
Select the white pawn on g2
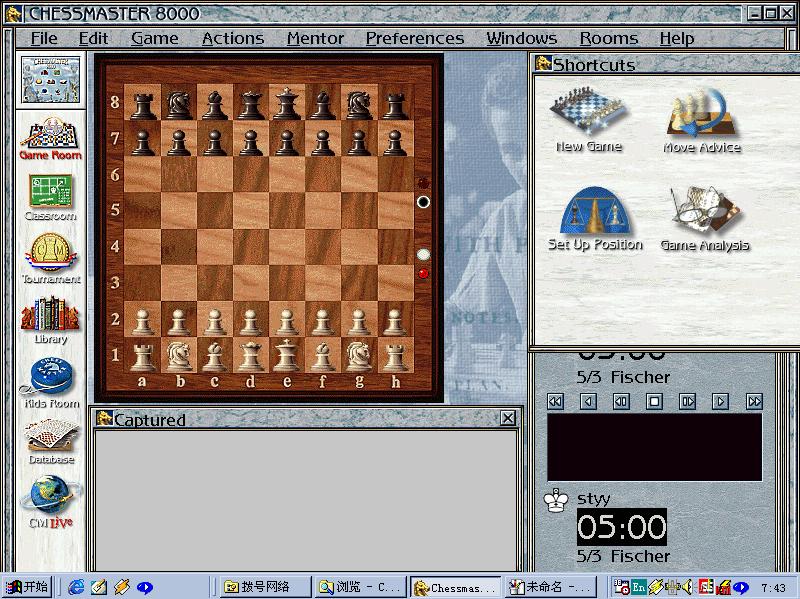359,321
